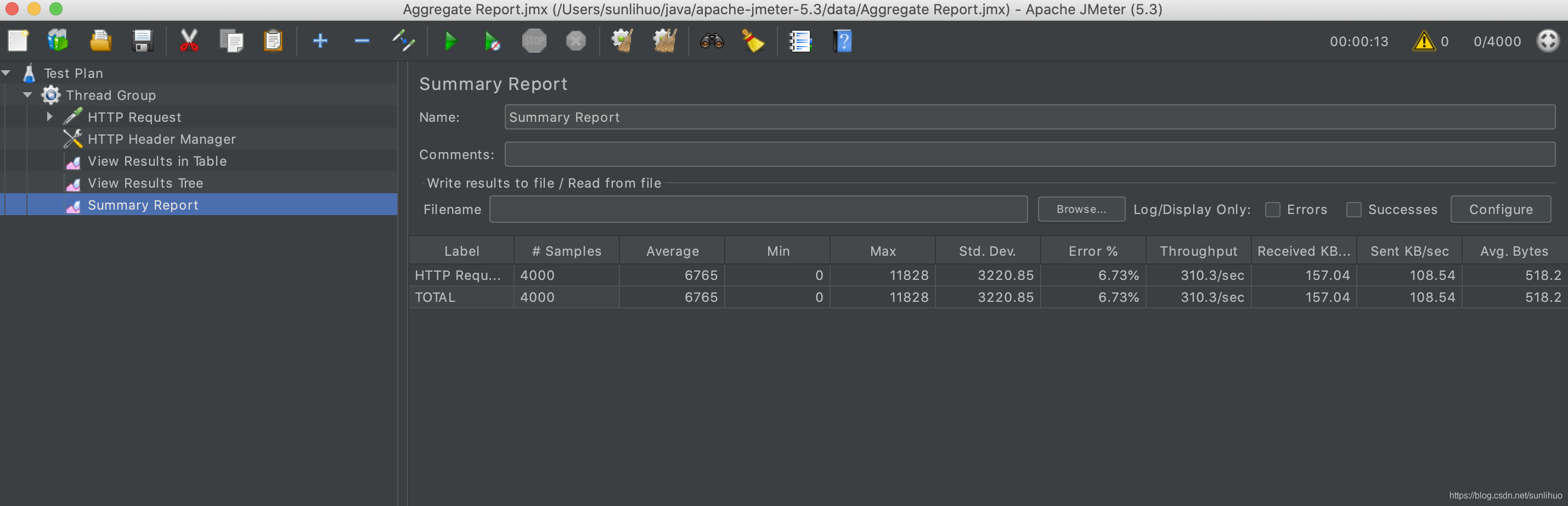Start the test with green play icon

click(451, 41)
